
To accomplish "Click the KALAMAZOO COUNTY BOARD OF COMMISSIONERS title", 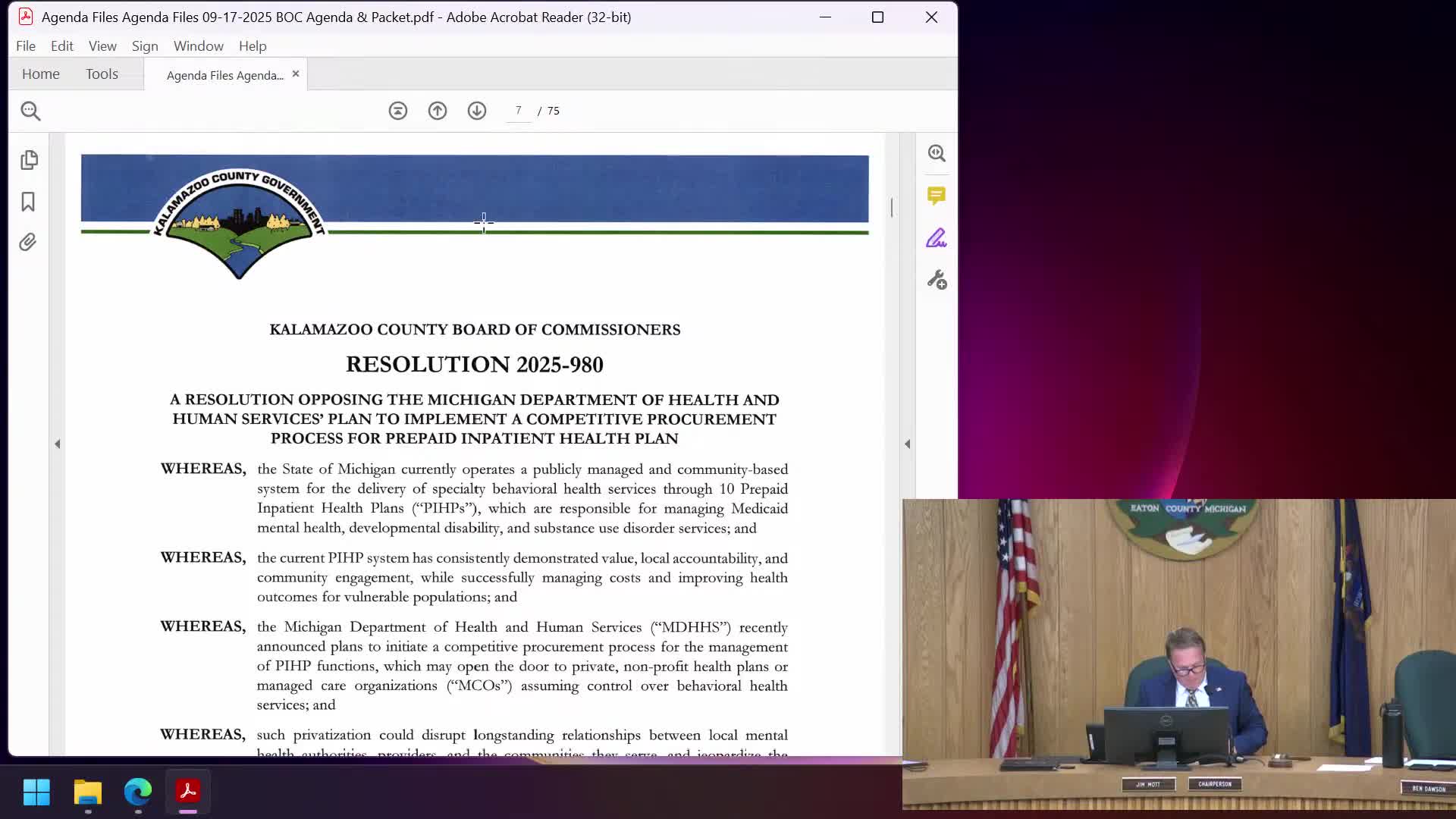I will 475,330.
